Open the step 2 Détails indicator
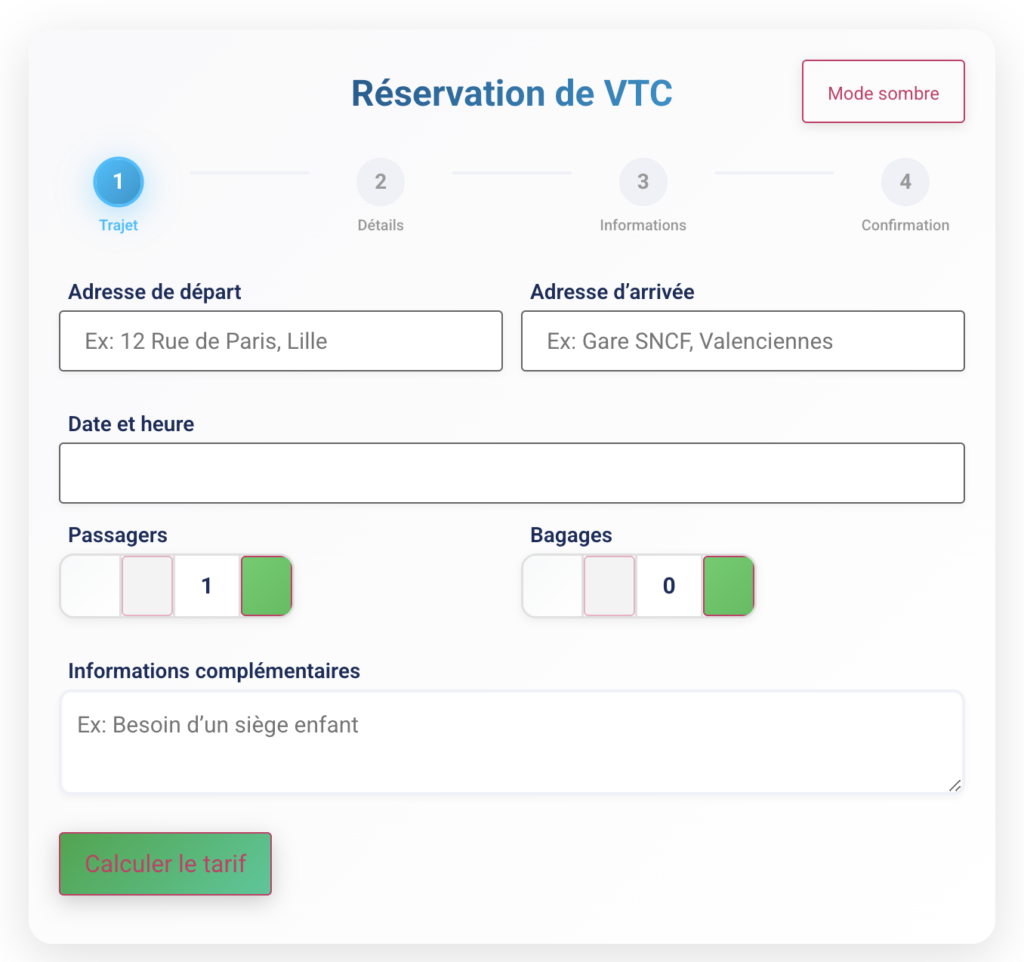 click(380, 182)
